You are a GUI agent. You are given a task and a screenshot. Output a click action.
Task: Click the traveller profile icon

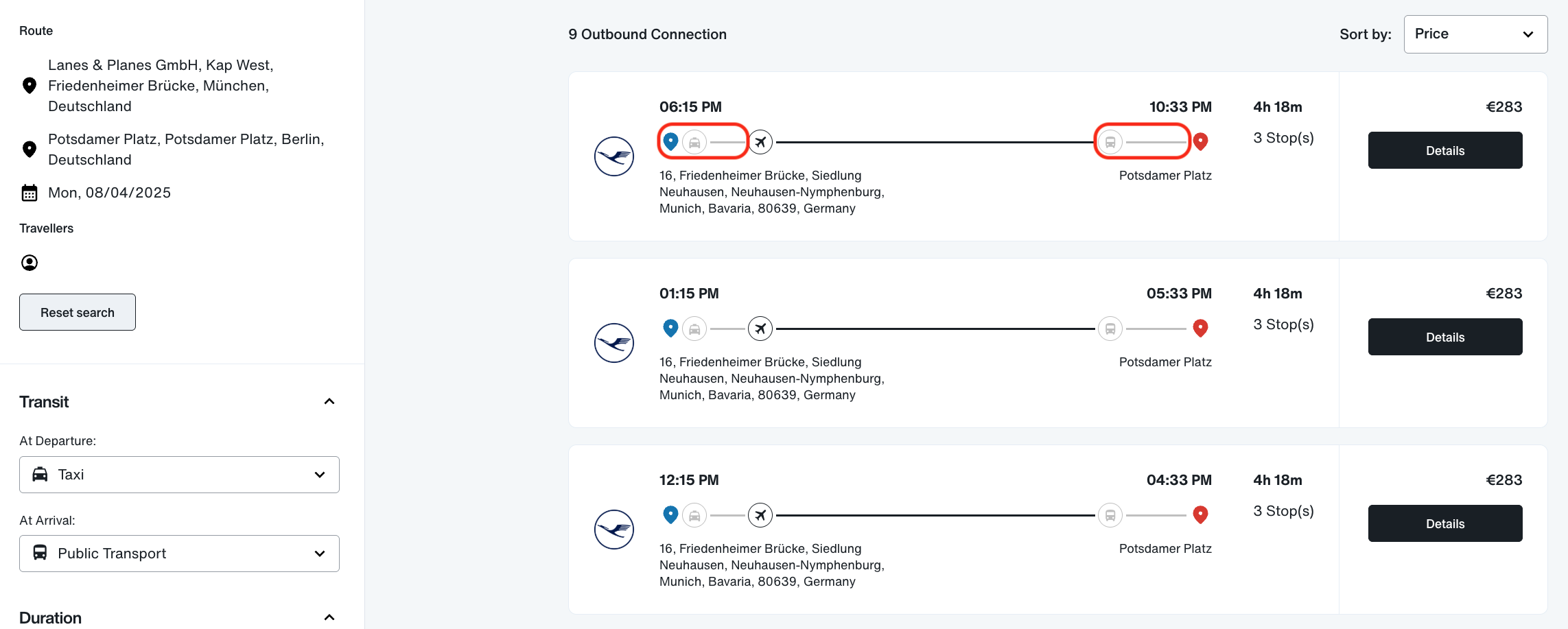(x=30, y=263)
